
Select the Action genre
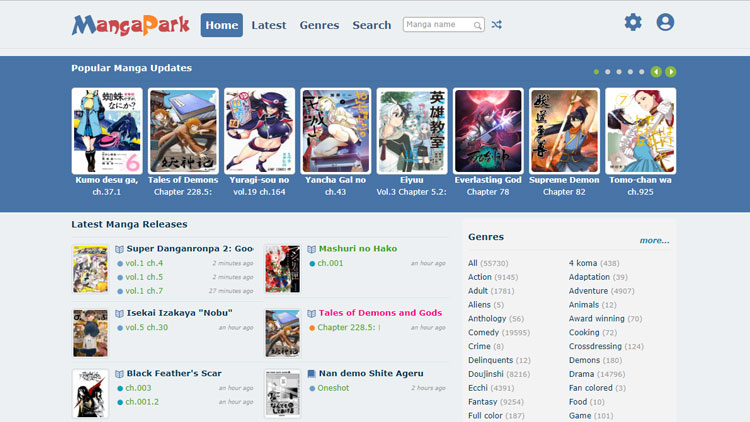[x=480, y=277]
